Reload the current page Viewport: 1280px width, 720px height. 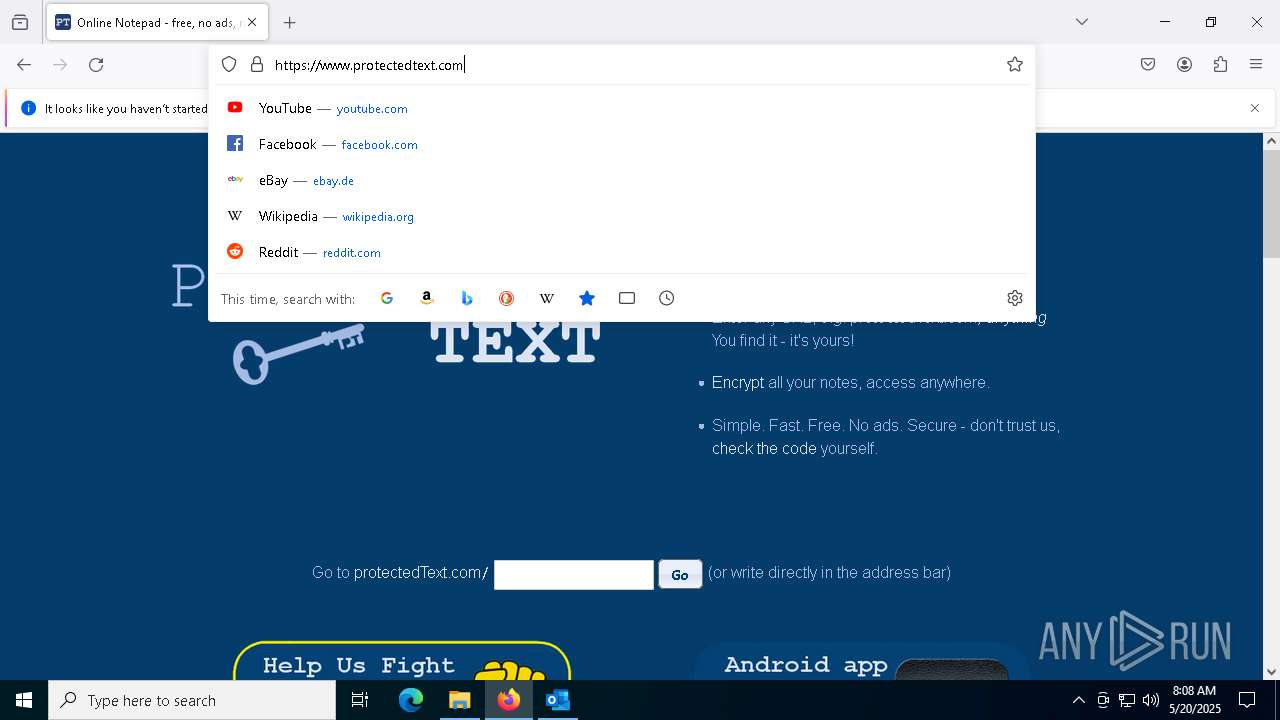[x=96, y=65]
